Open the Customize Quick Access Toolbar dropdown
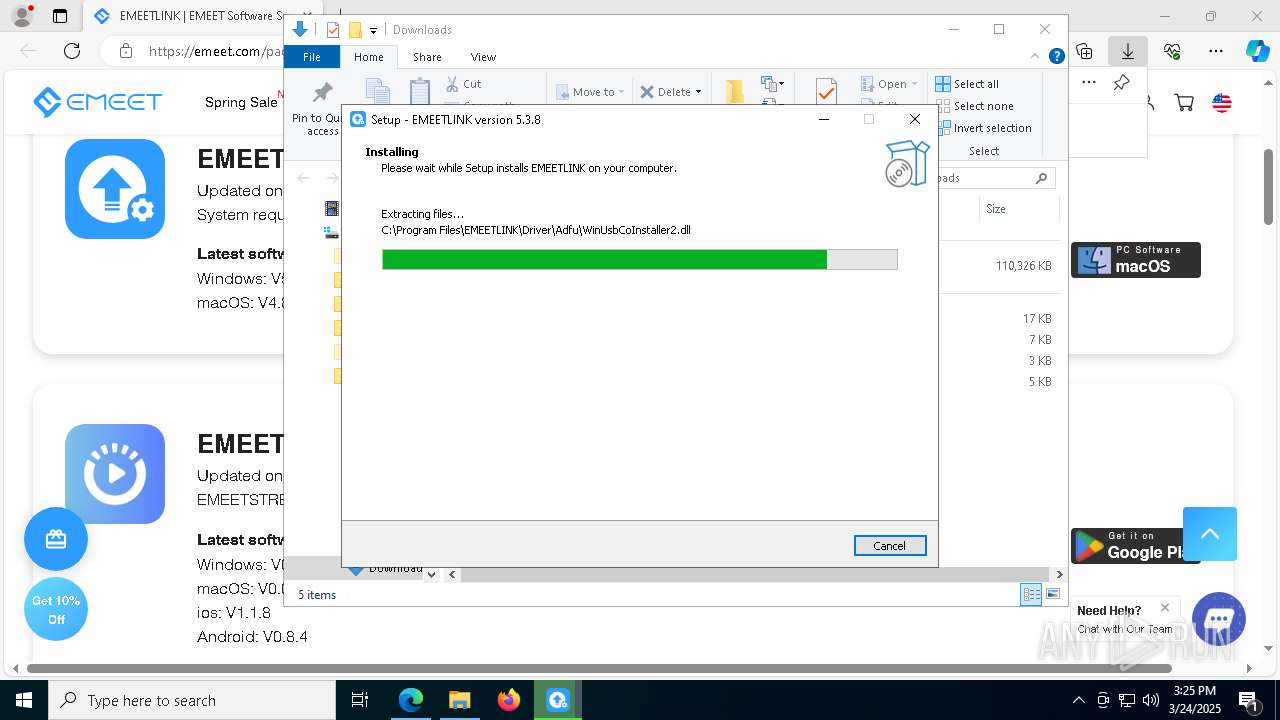Viewport: 1280px width, 720px height. coord(374,31)
